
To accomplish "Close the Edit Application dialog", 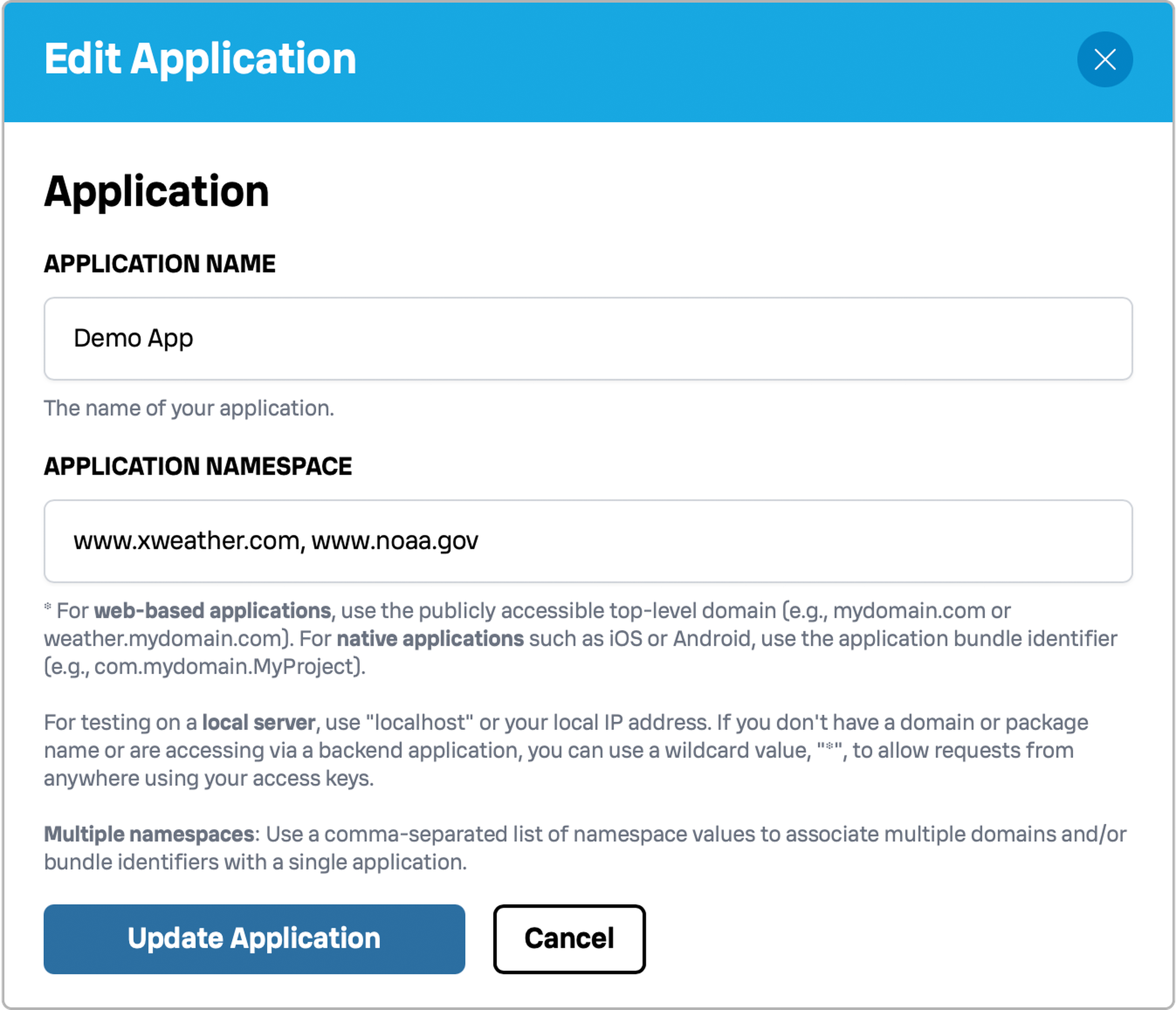I will [x=1104, y=59].
